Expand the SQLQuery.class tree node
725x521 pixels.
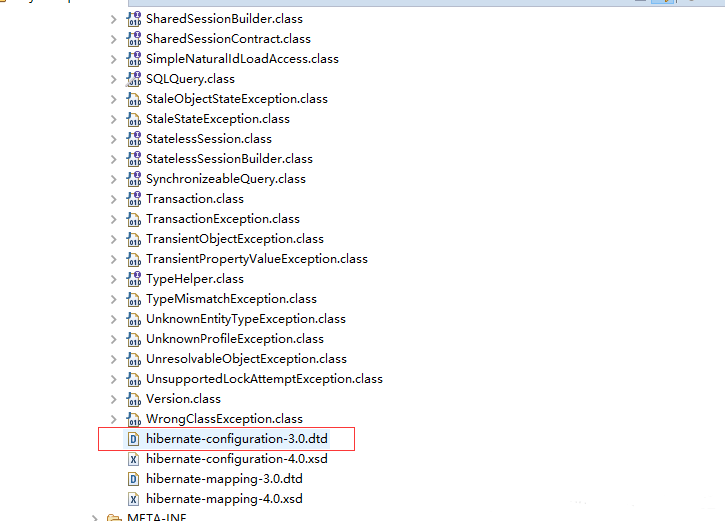point(113,80)
